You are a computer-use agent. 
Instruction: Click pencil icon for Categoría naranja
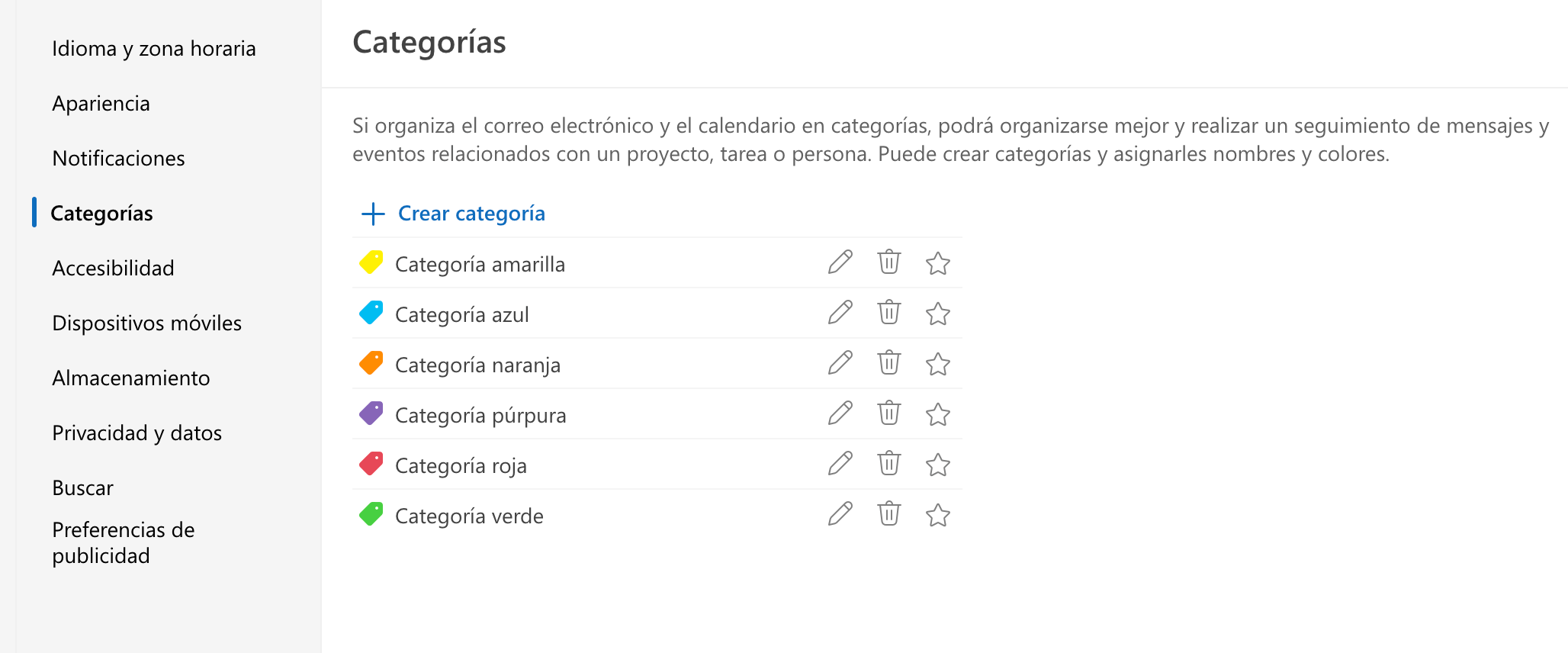coord(840,363)
